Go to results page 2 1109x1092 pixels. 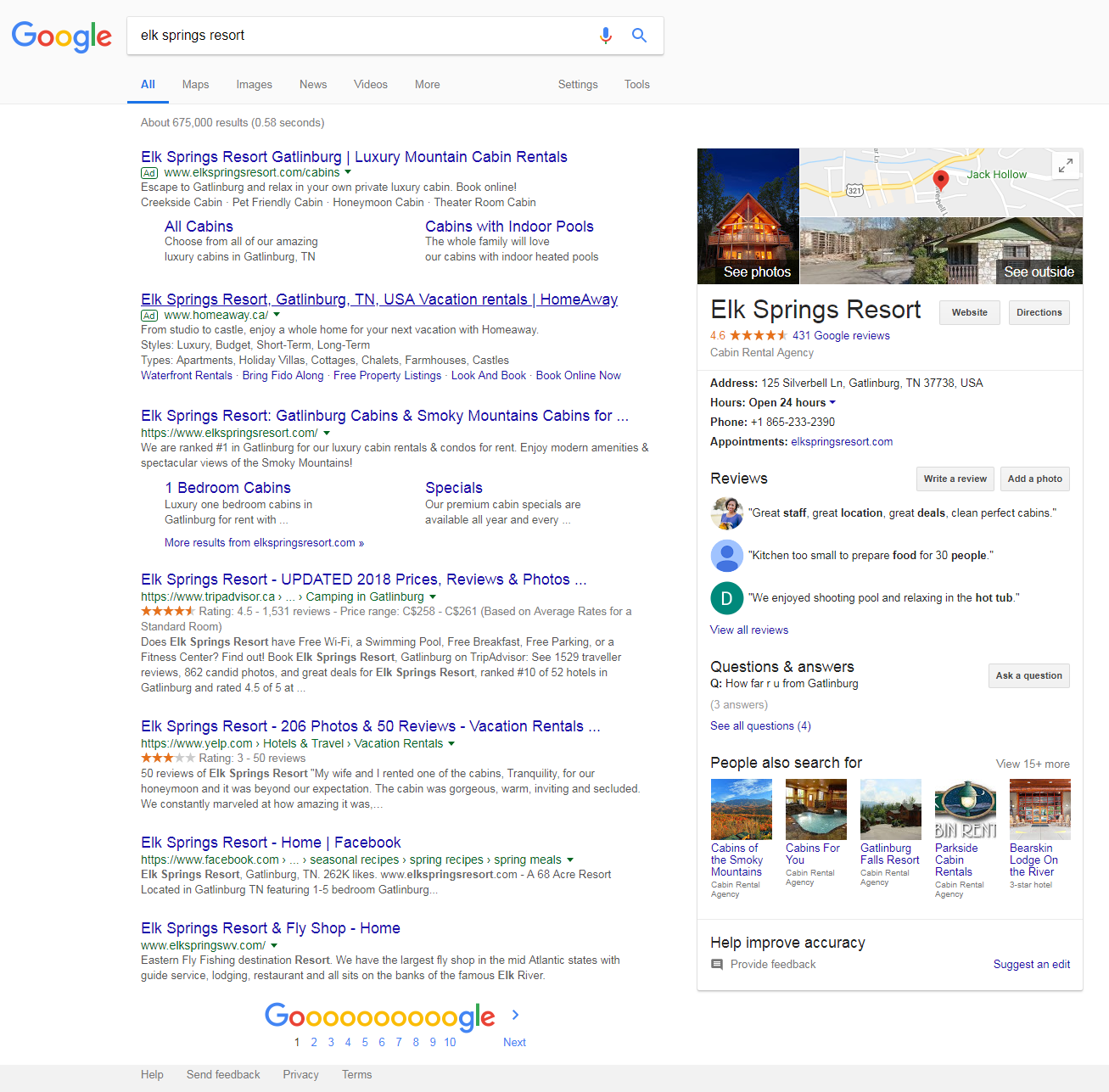click(x=314, y=1043)
